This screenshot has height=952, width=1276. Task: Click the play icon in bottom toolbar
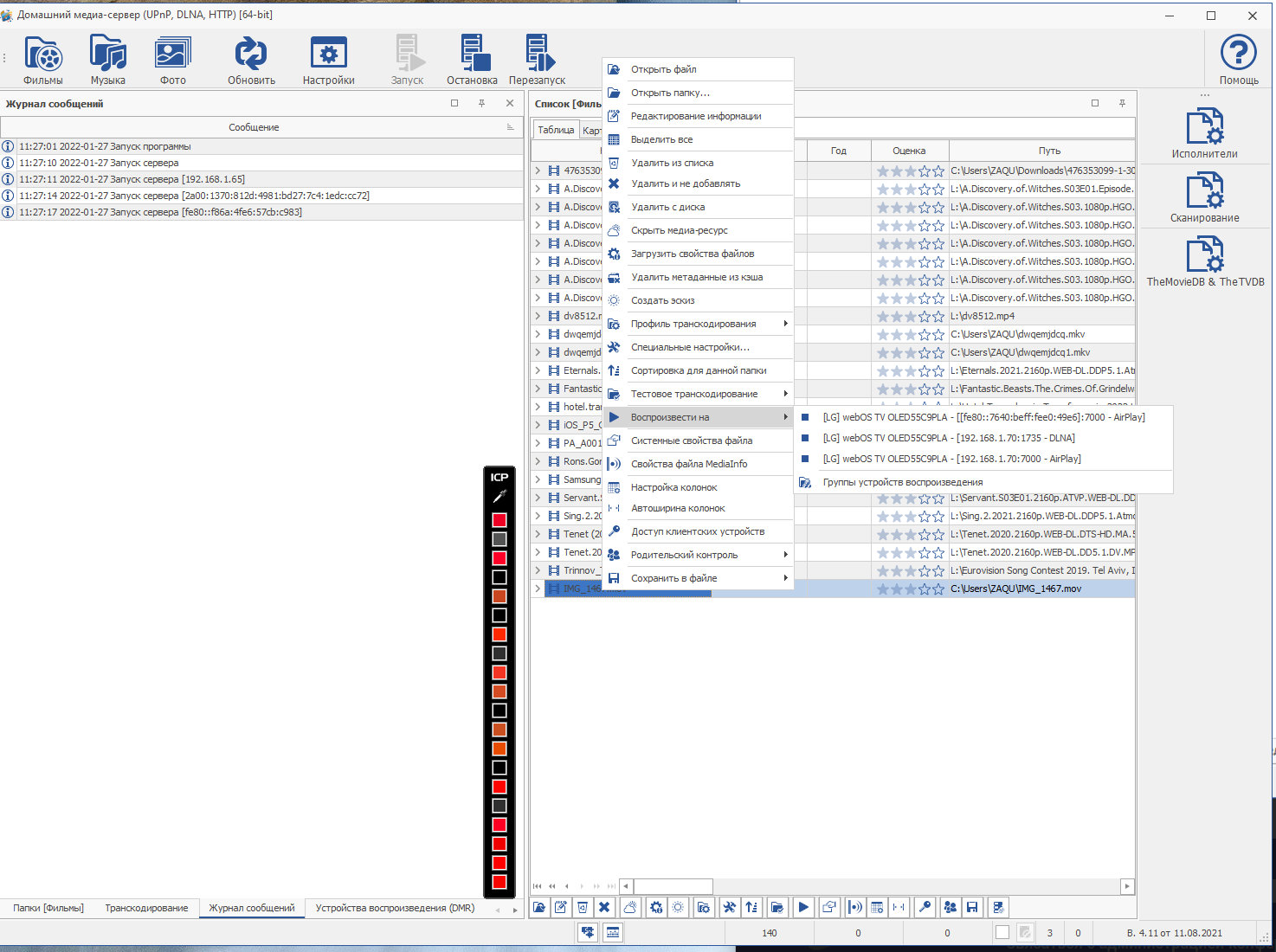(803, 907)
